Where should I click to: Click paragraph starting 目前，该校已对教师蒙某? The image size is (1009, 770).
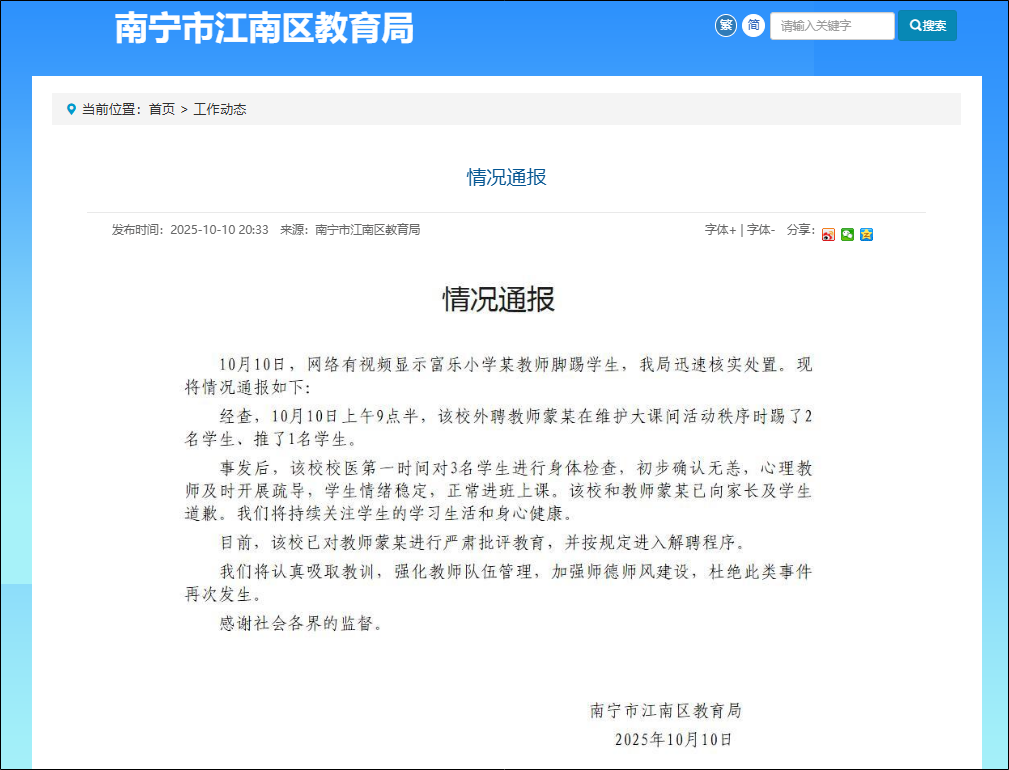coord(483,543)
